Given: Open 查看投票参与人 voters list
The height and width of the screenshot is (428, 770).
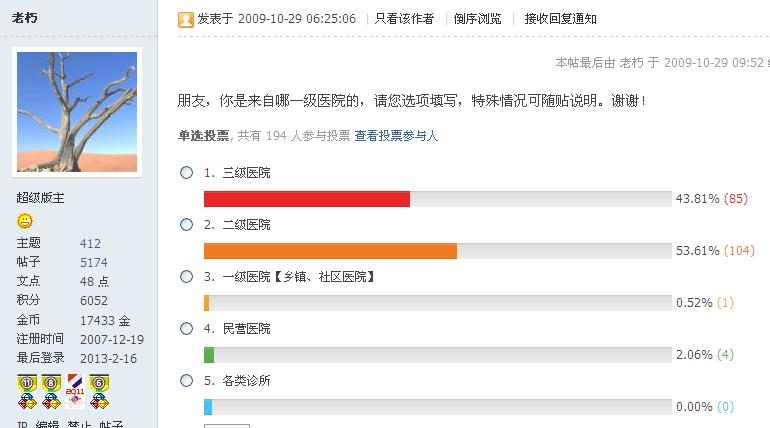Looking at the screenshot, I should coord(396,136).
